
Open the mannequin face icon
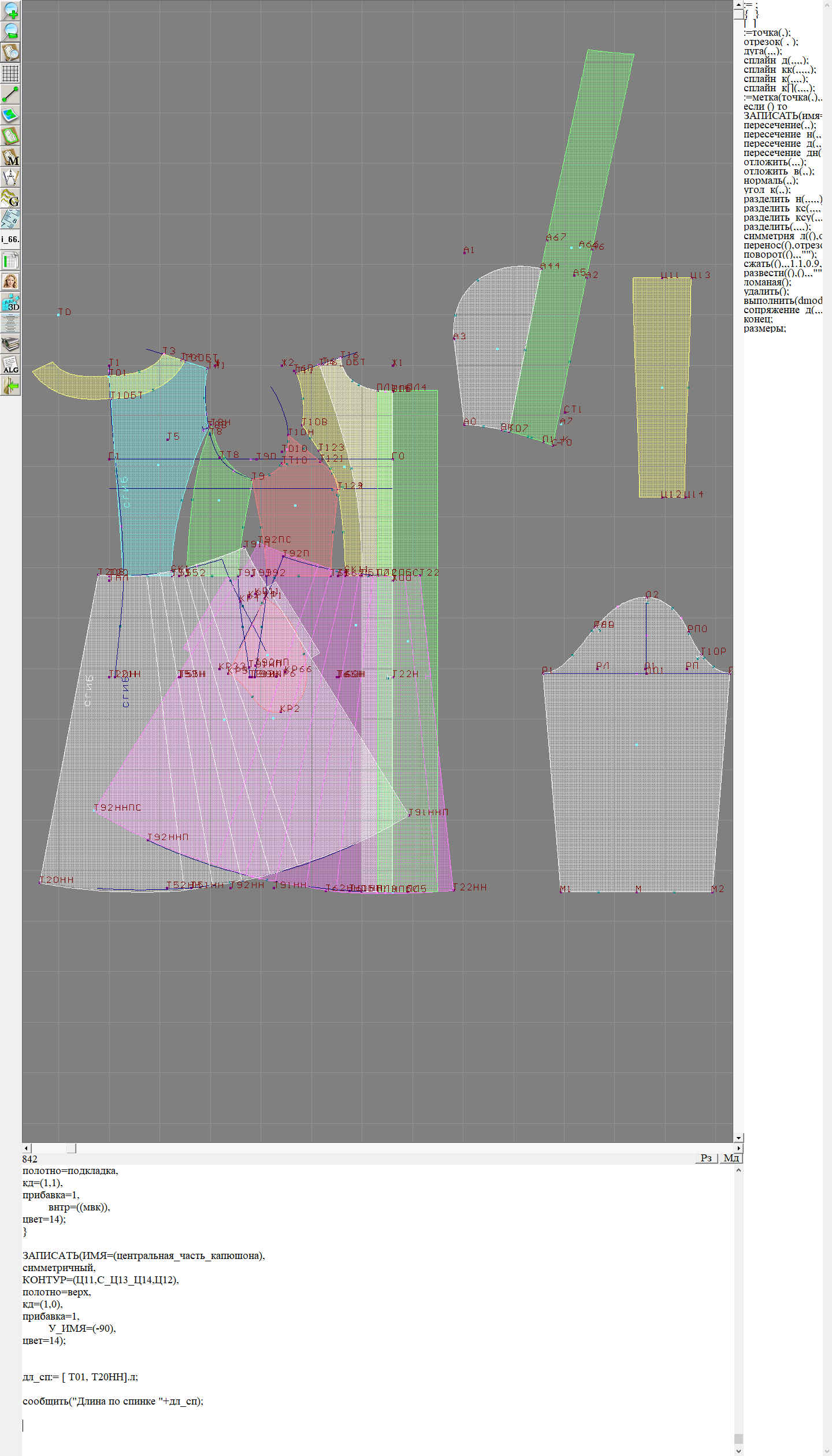10,282
